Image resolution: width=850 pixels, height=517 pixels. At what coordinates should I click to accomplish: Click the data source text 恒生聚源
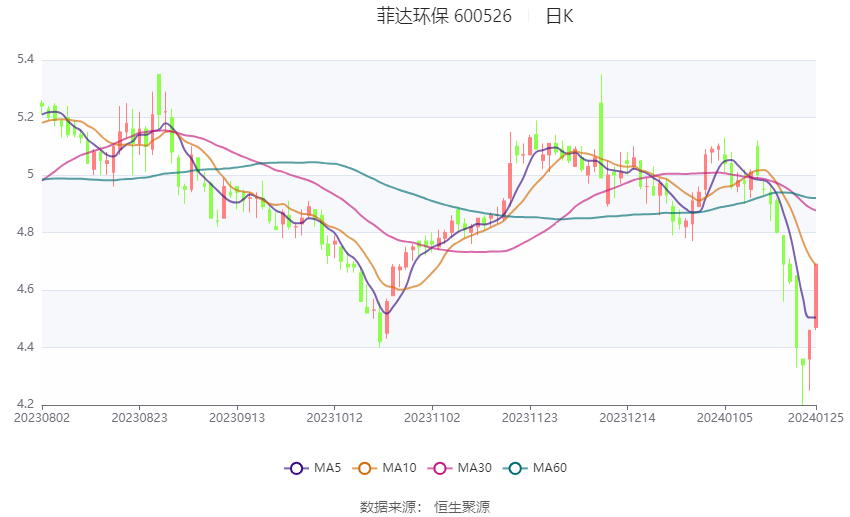pos(462,507)
